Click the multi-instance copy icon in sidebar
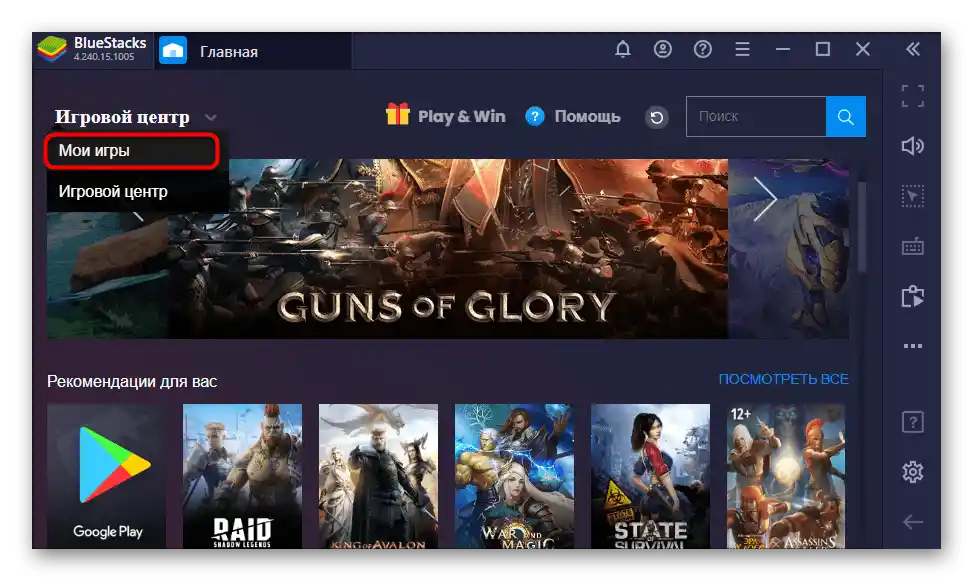The height and width of the screenshot is (581, 973). pos(913,296)
